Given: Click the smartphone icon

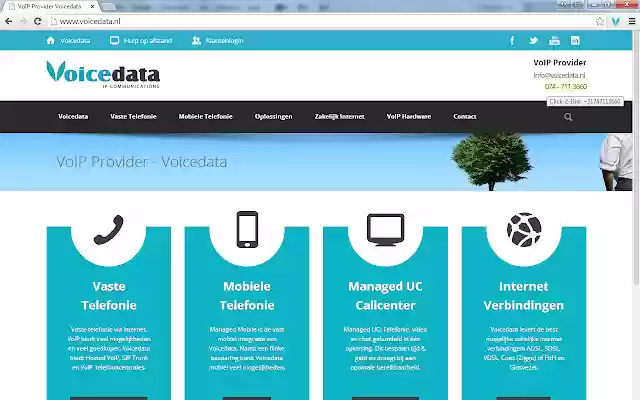Looking at the screenshot, I should pos(247,229).
